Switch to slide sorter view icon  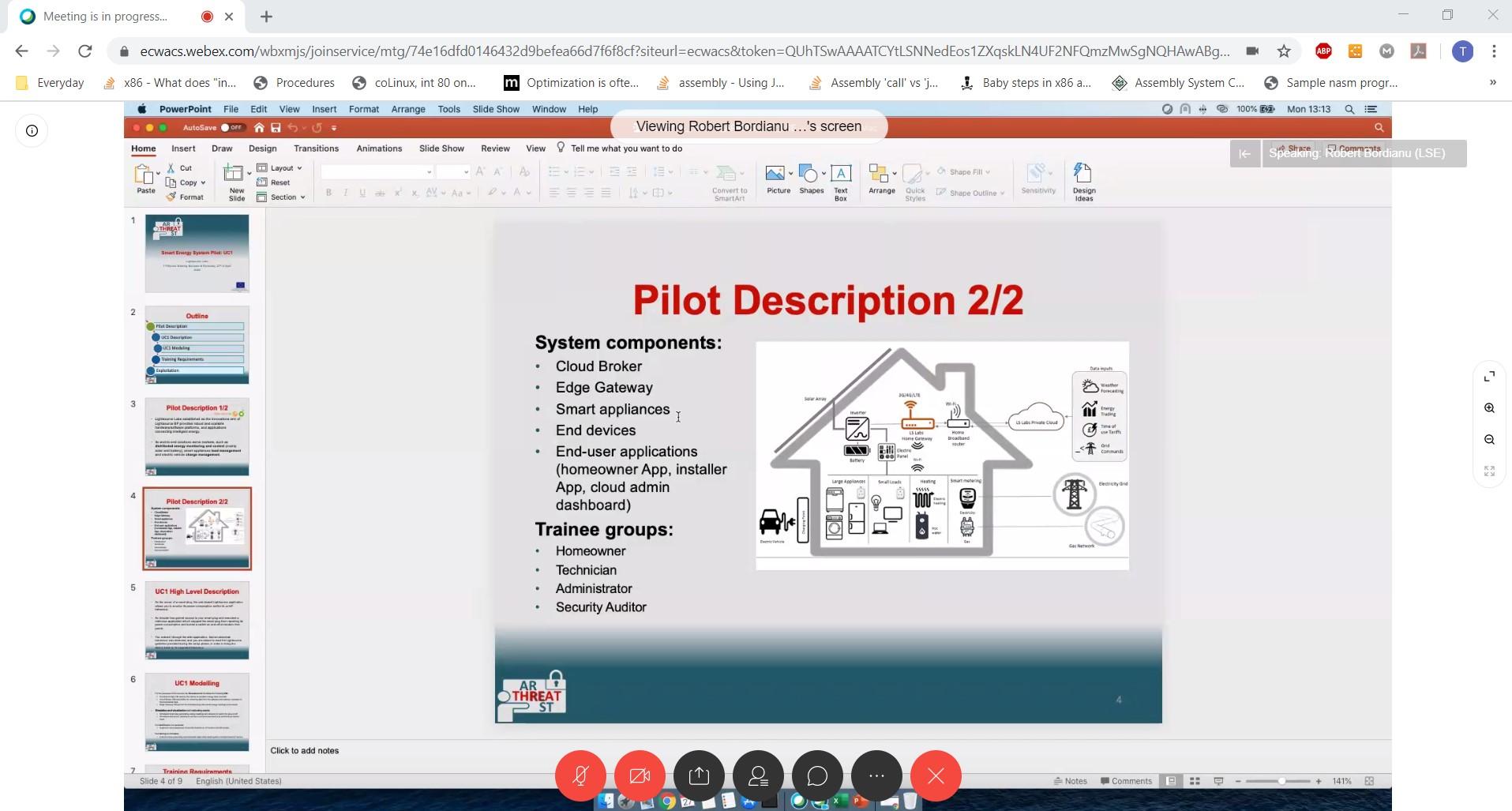[1195, 781]
